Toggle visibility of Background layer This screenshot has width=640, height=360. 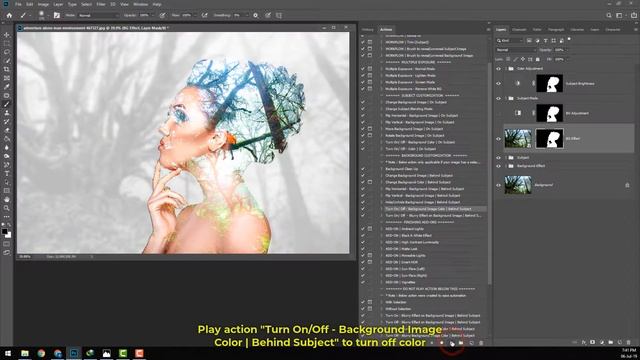[498, 185]
